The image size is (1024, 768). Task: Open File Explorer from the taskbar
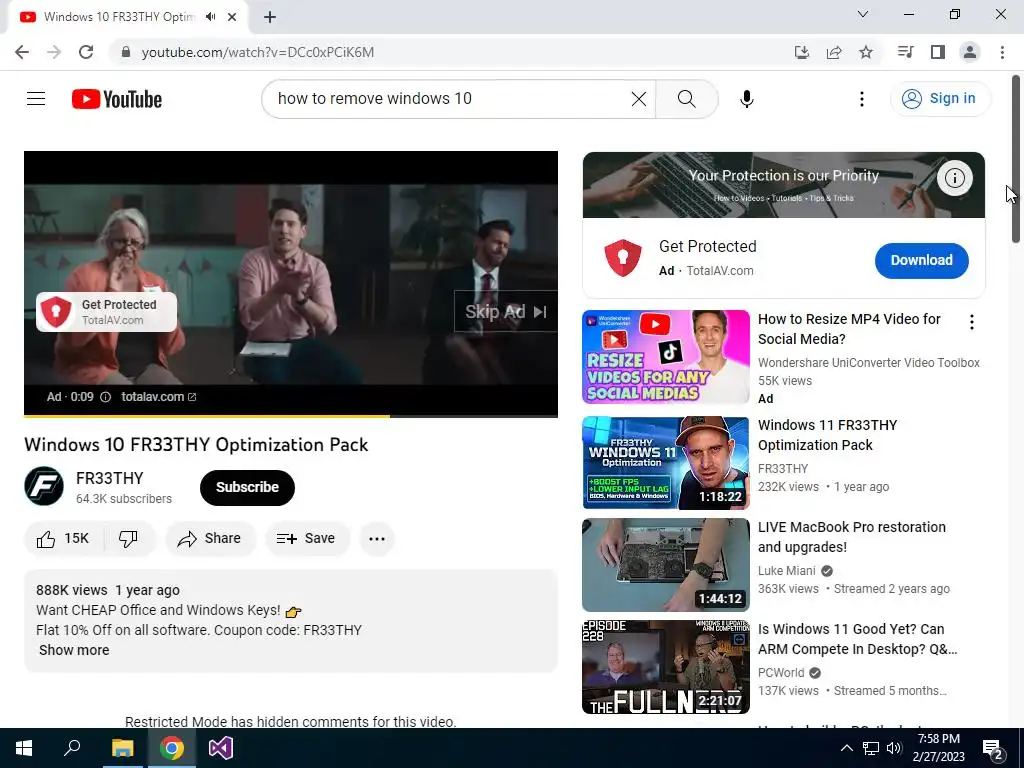pos(122,748)
